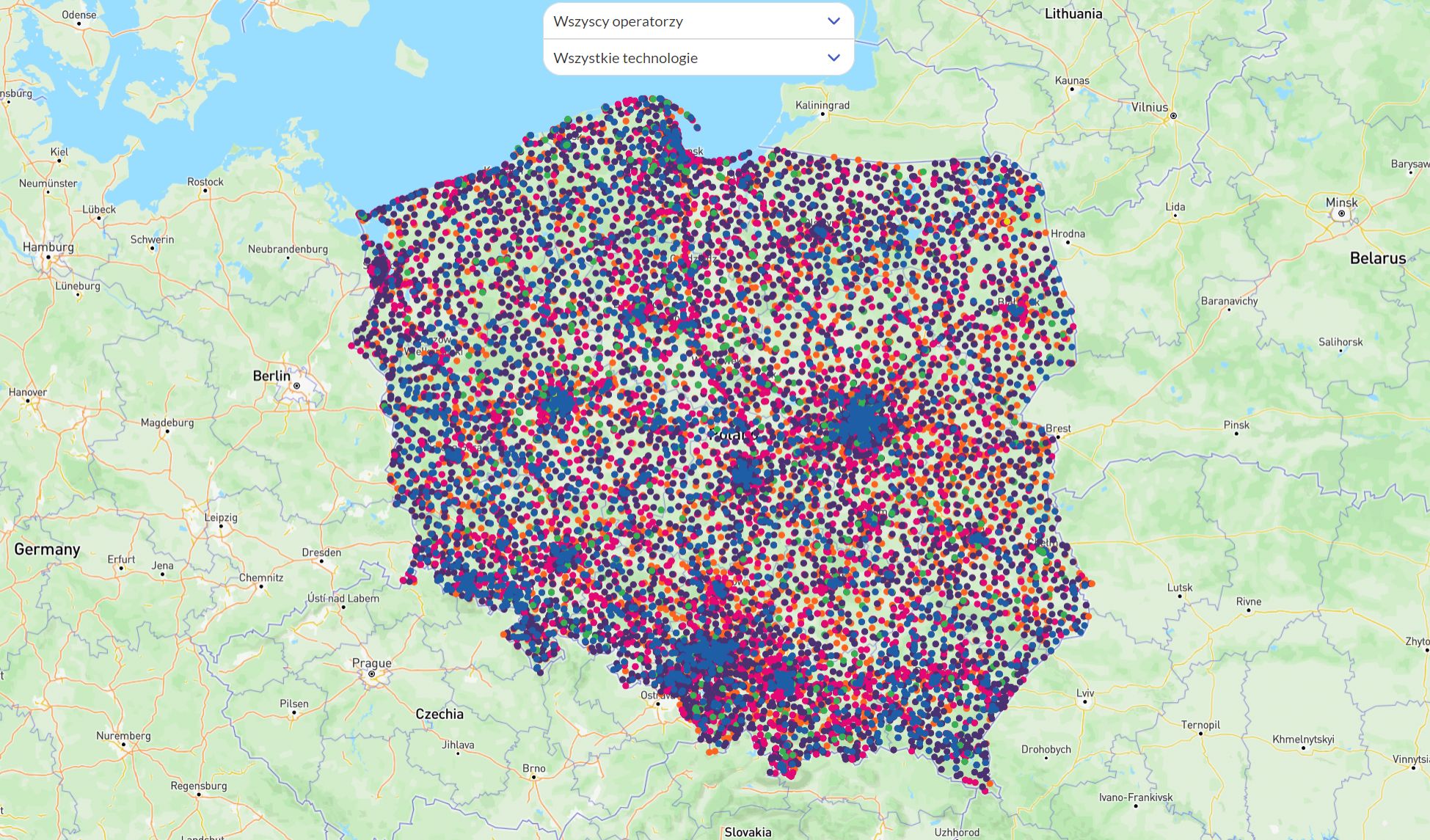The image size is (1430, 840).
Task: Click the Kaliningrad label on the map
Action: coord(825,104)
